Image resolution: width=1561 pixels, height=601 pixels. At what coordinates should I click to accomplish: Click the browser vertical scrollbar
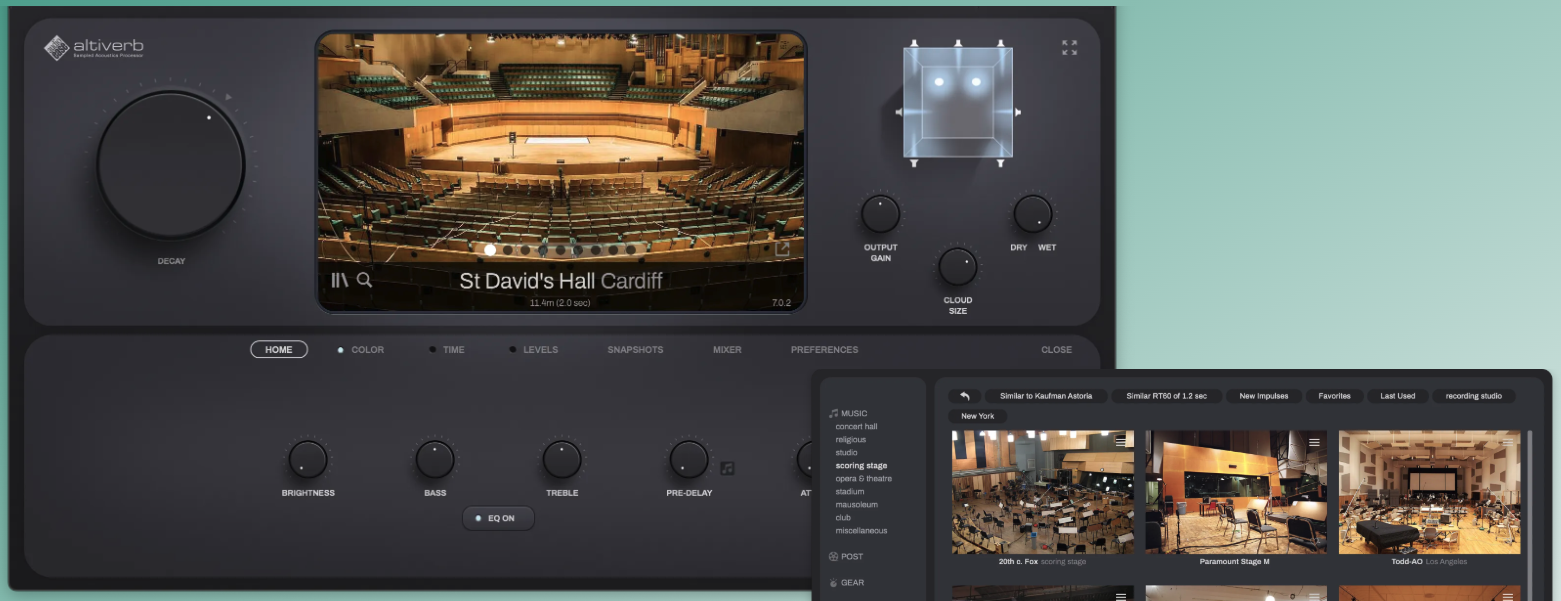pyautogui.click(x=1528, y=515)
